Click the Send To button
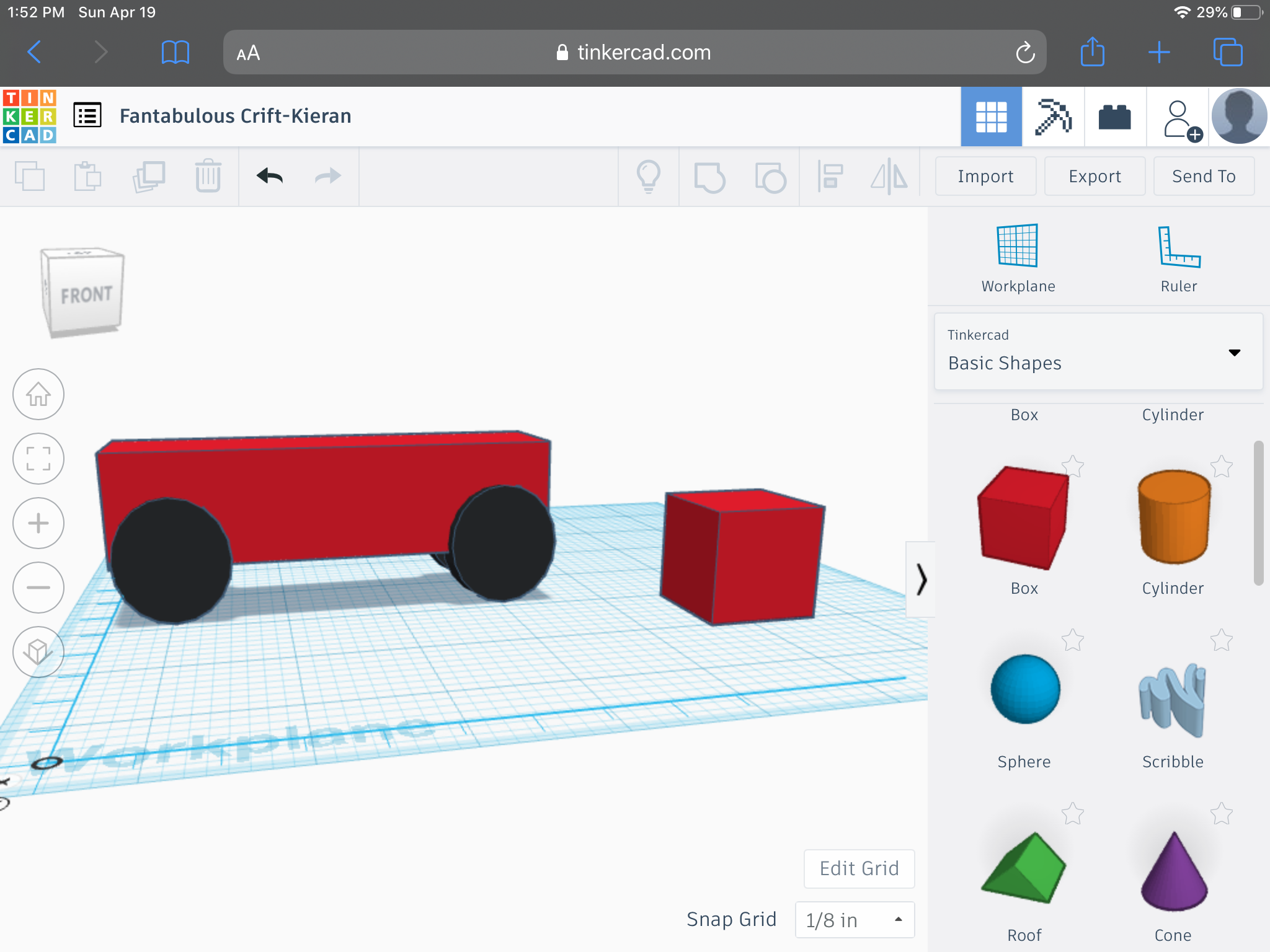The height and width of the screenshot is (952, 1270). point(1204,177)
